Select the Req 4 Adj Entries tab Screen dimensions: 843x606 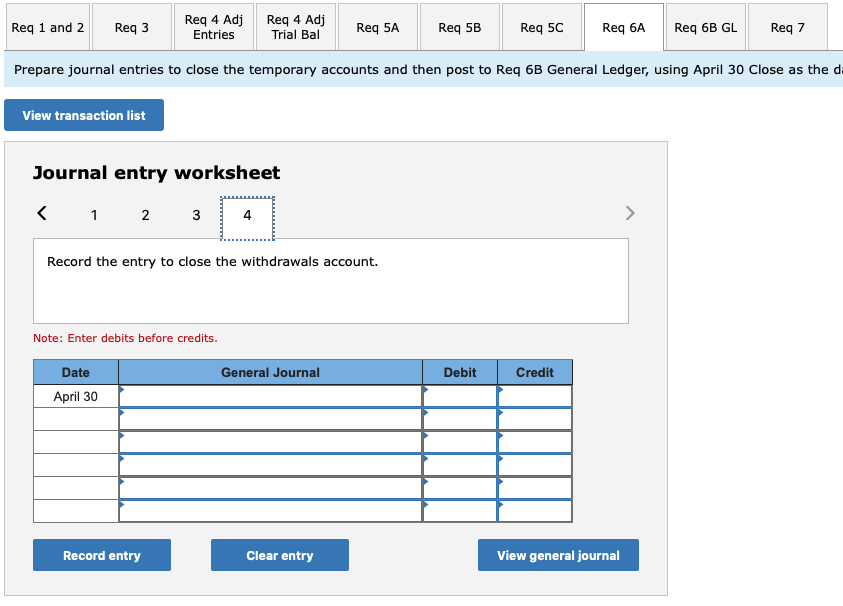click(213, 28)
